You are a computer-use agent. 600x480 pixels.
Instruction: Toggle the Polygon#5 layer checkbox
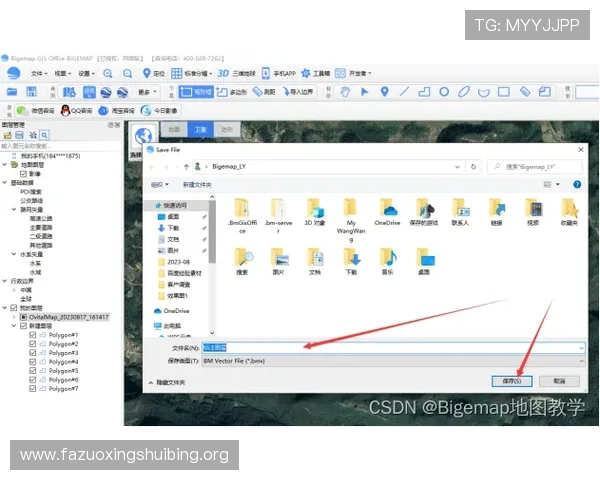point(33,371)
